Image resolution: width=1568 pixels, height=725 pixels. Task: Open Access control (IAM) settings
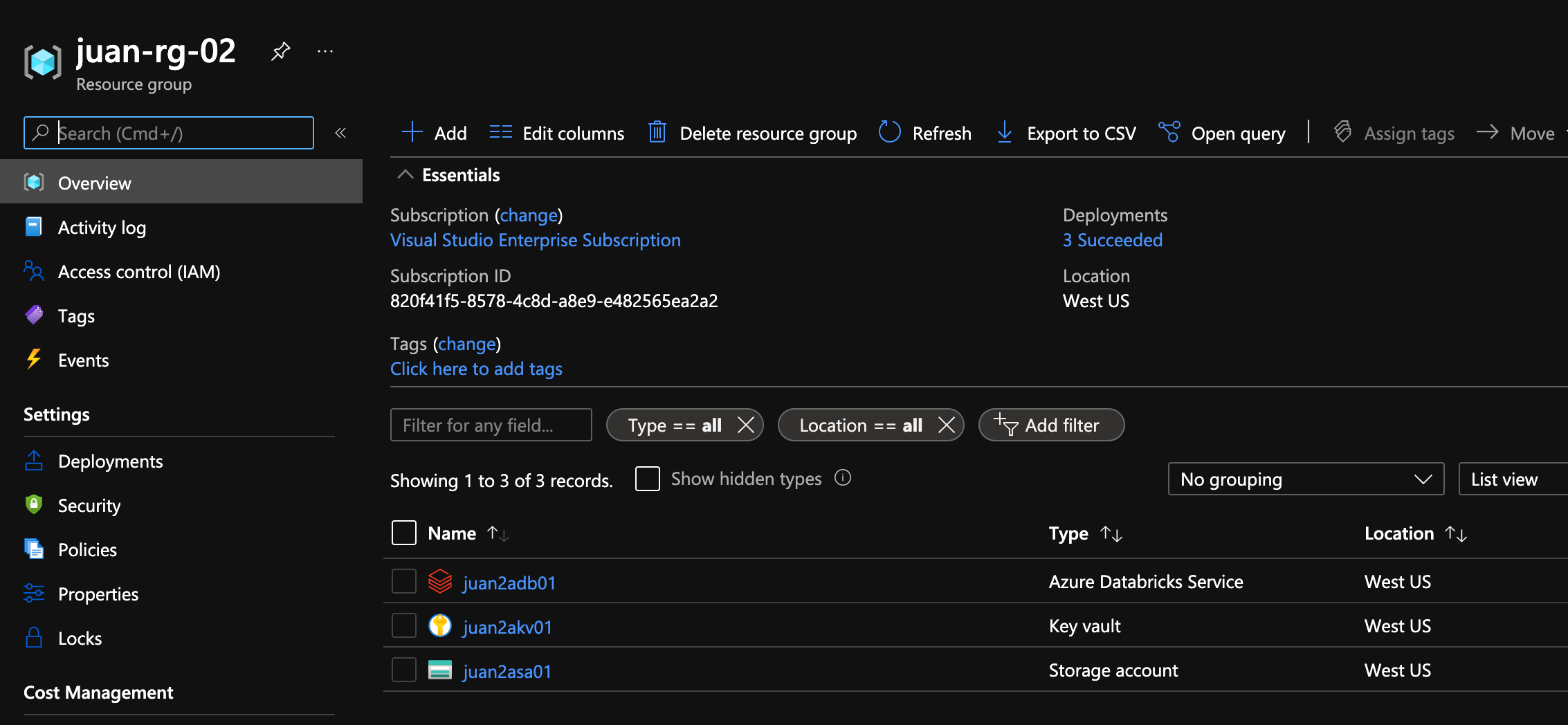point(138,271)
